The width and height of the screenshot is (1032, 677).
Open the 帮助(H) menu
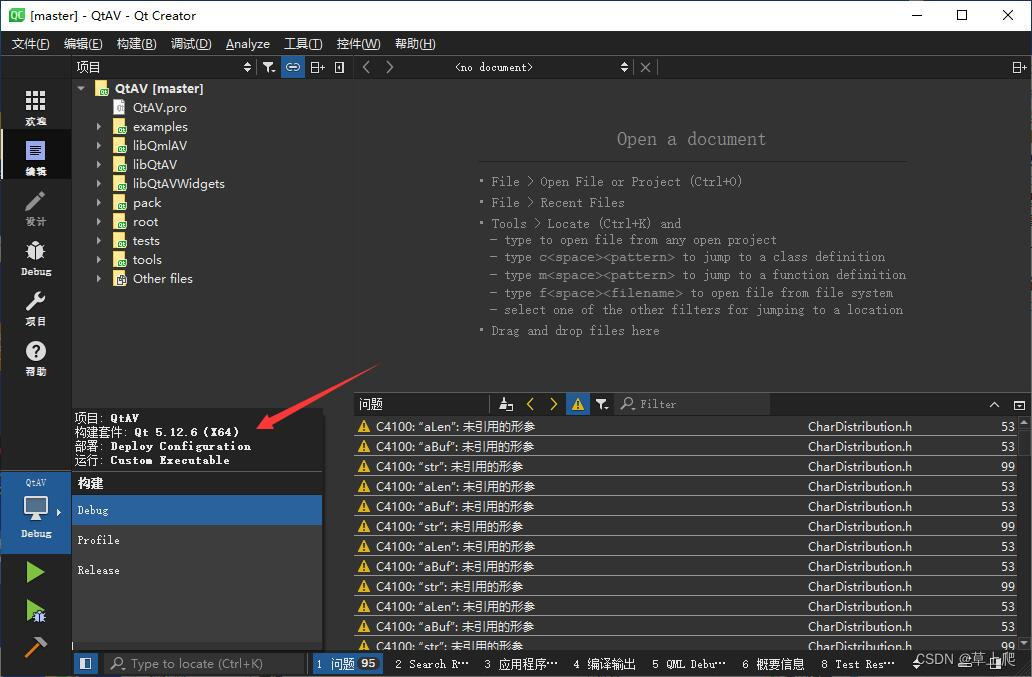click(415, 44)
